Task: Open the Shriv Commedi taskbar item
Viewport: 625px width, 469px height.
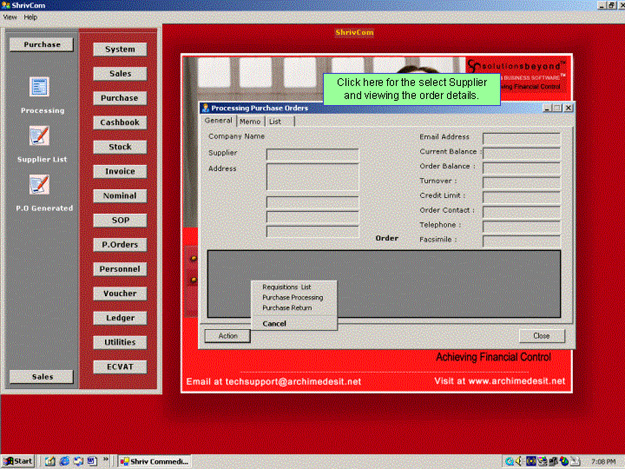Action: pyautogui.click(x=153, y=461)
